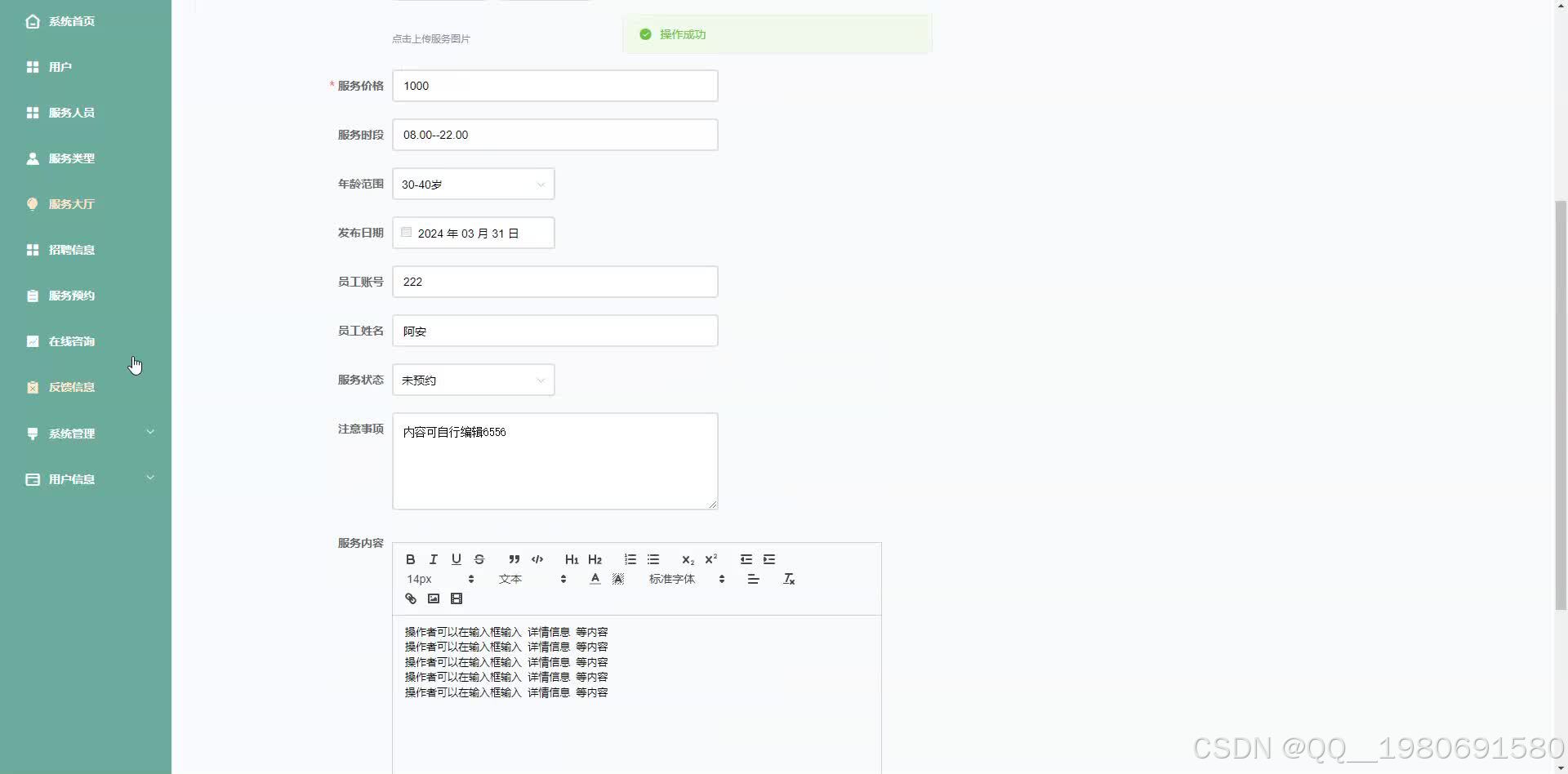Click the bold formatting icon

[x=411, y=559]
